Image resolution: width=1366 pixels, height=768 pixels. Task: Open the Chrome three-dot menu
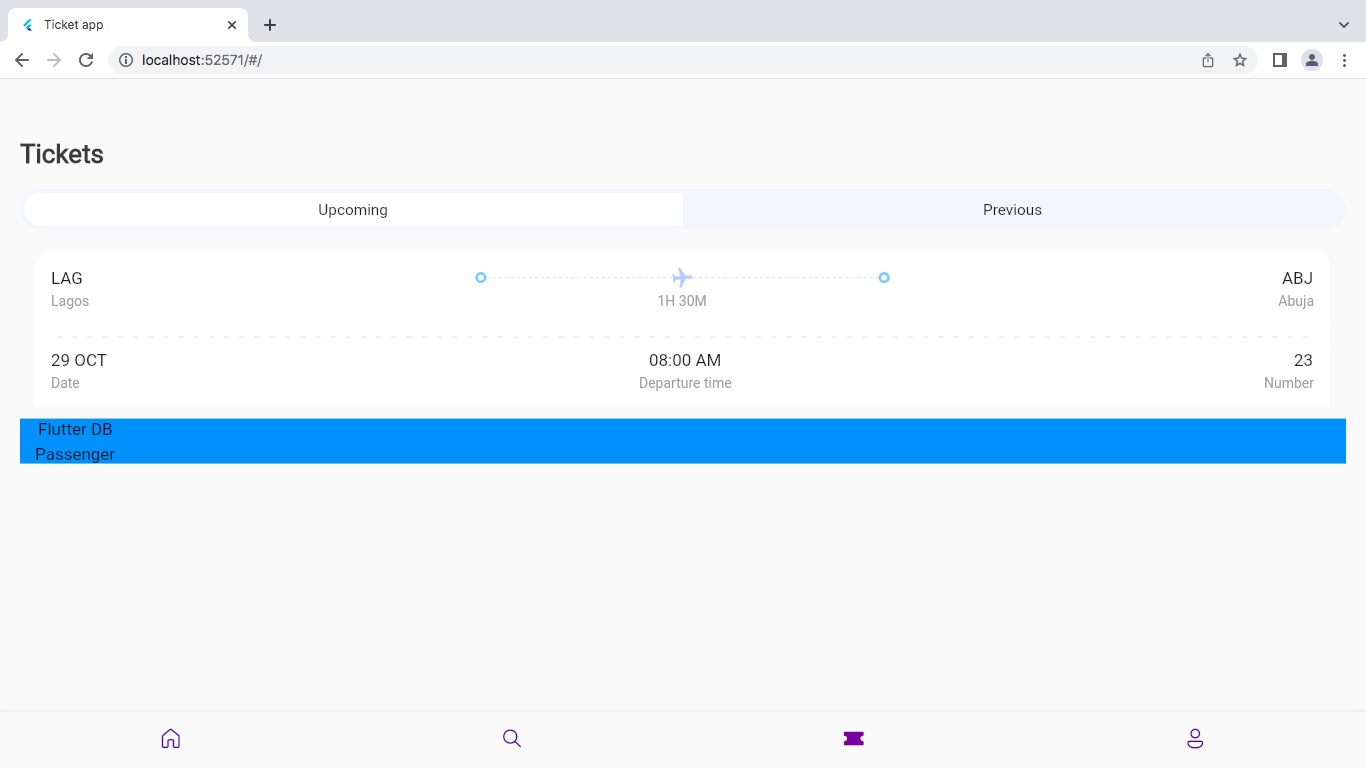1345,60
